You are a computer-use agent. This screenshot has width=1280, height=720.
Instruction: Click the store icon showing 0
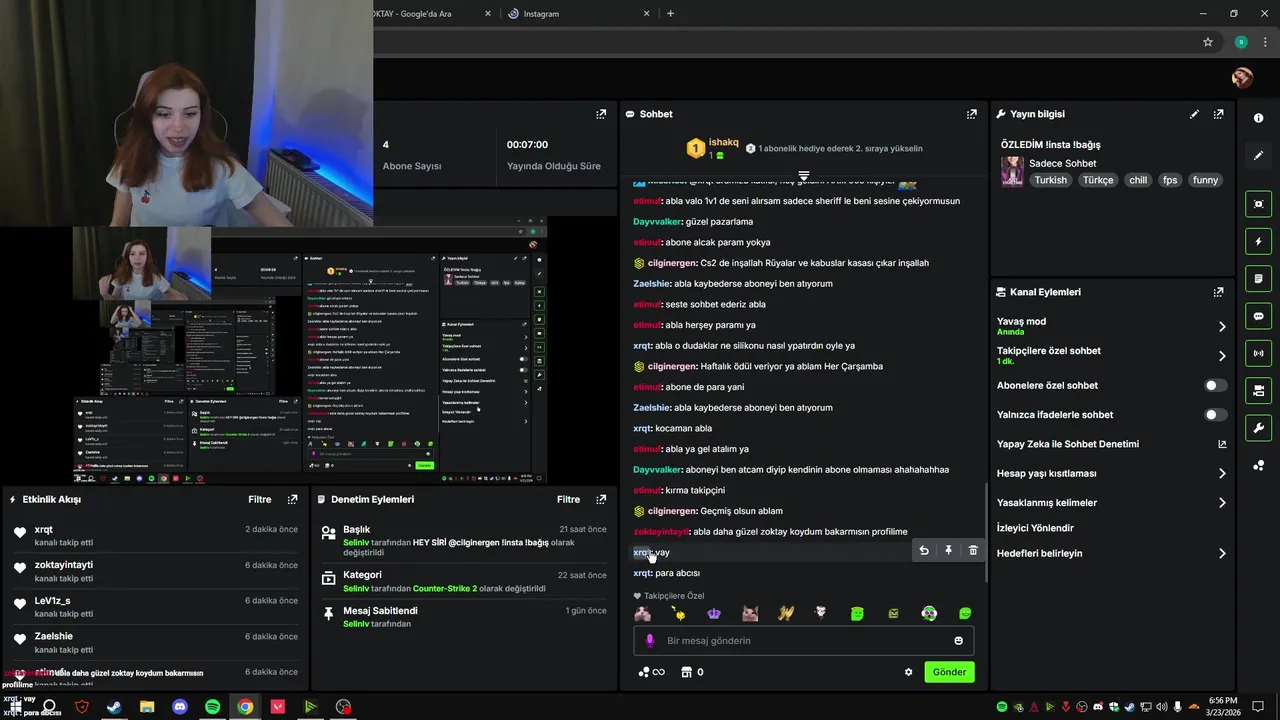pos(692,672)
